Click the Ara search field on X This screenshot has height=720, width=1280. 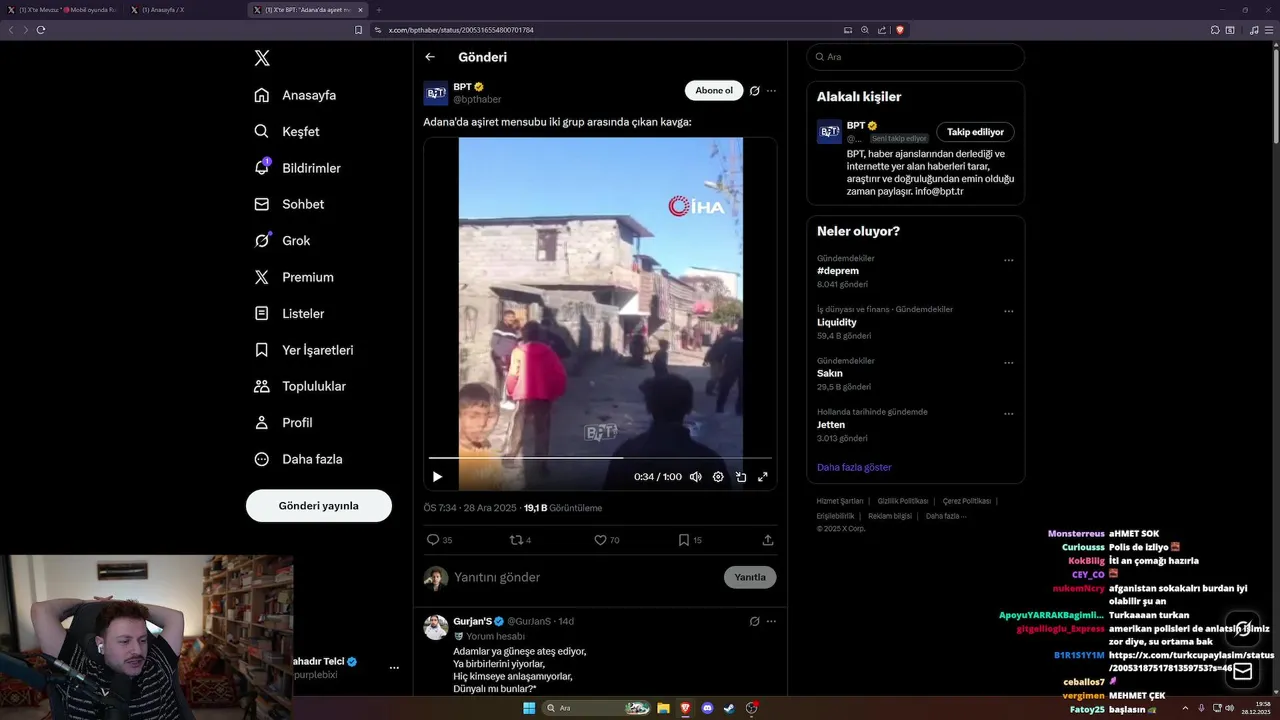pos(916,57)
